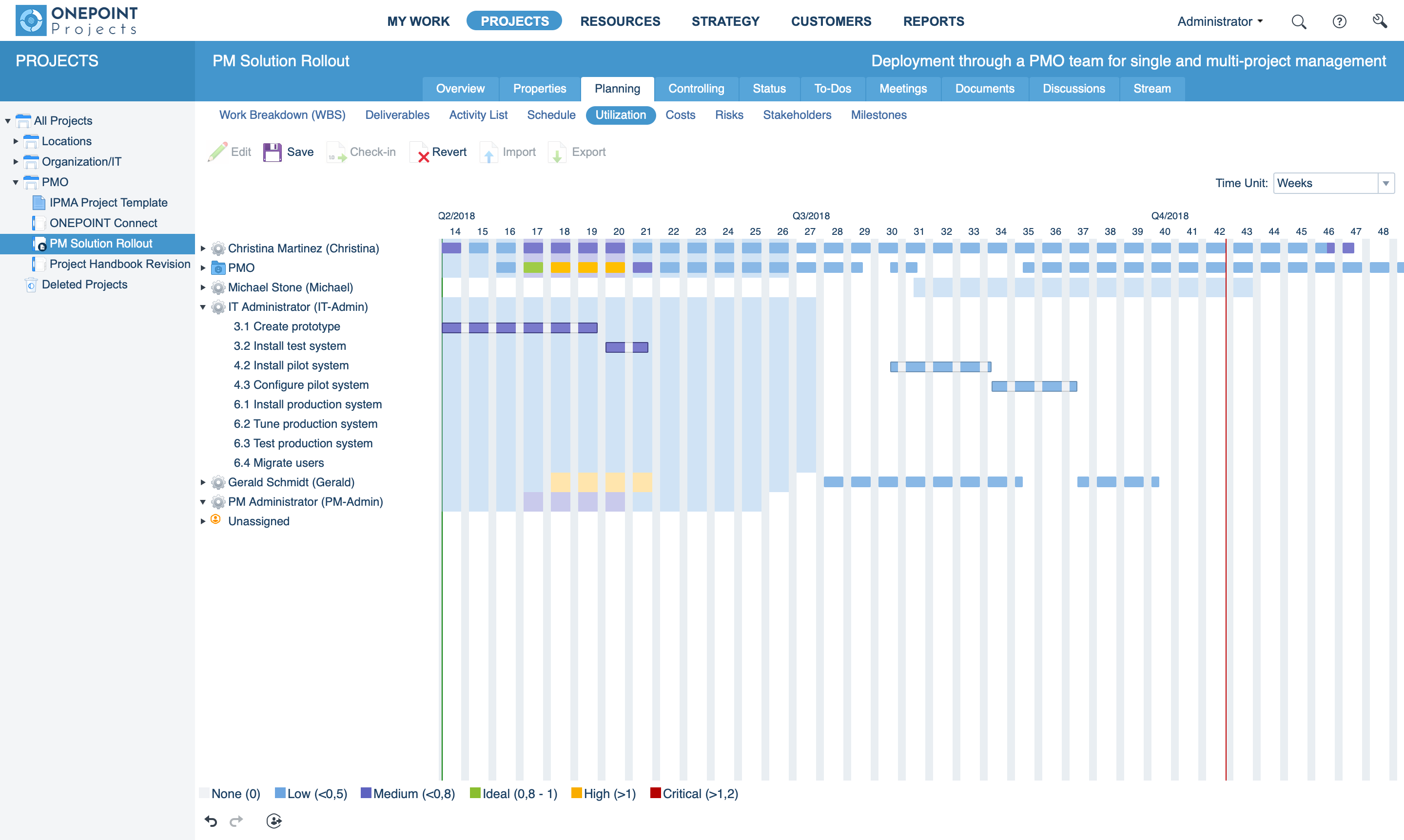Click the ONEPOINT Projects logo
The image size is (1404, 840).
point(77,20)
